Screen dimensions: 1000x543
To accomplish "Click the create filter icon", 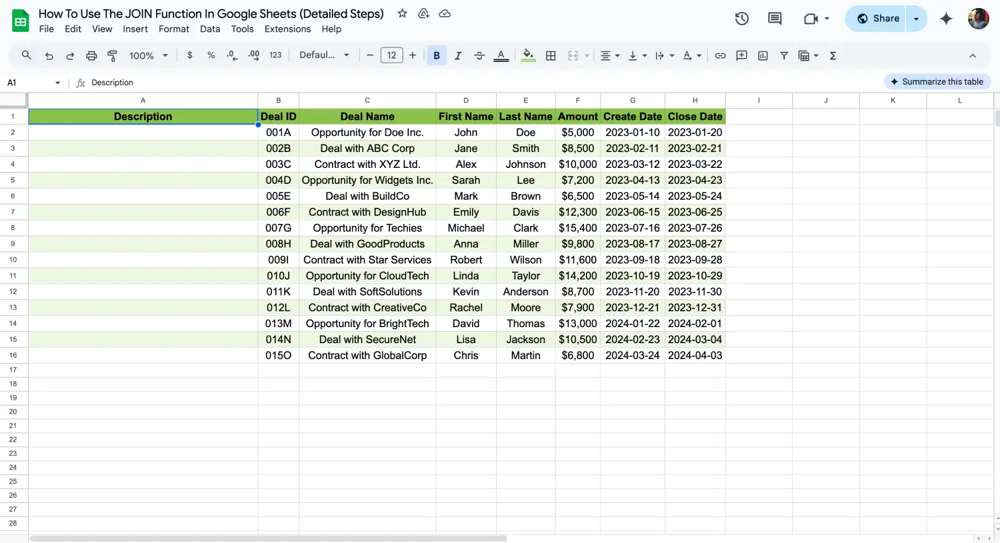I will pos(784,56).
